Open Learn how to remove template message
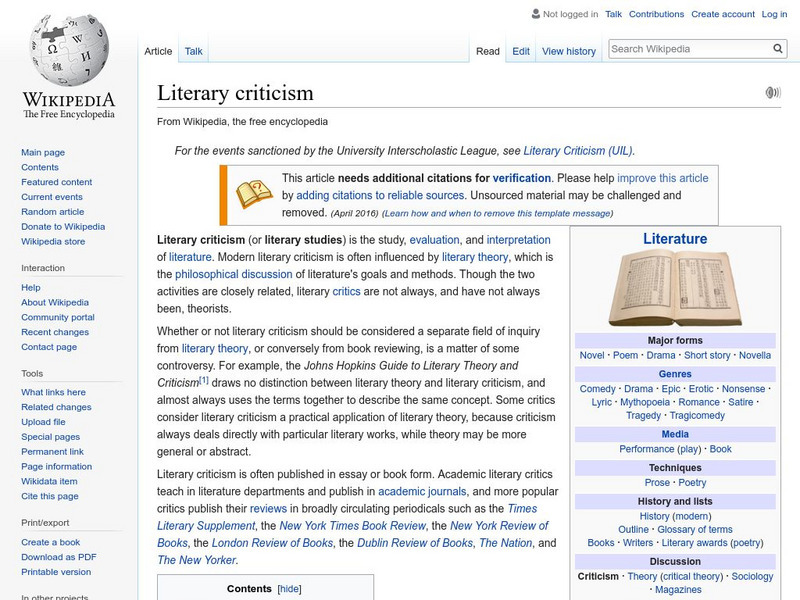The height and width of the screenshot is (600, 800). (497, 213)
